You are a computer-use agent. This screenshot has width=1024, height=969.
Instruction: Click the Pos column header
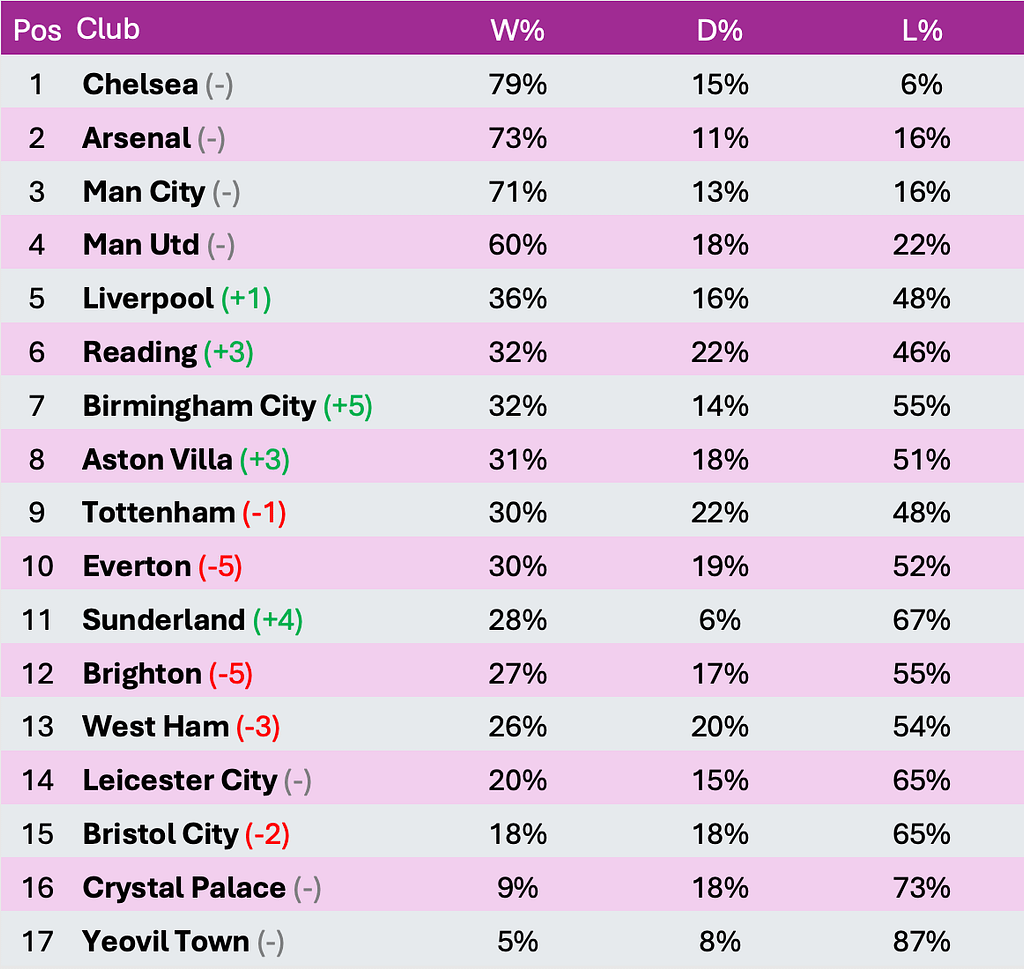(37, 30)
